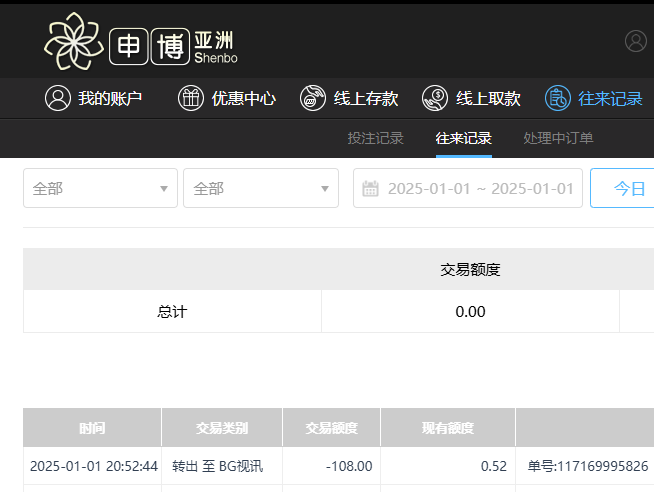Expand the first 全部 dropdown
This screenshot has width=654, height=492.
[101, 188]
